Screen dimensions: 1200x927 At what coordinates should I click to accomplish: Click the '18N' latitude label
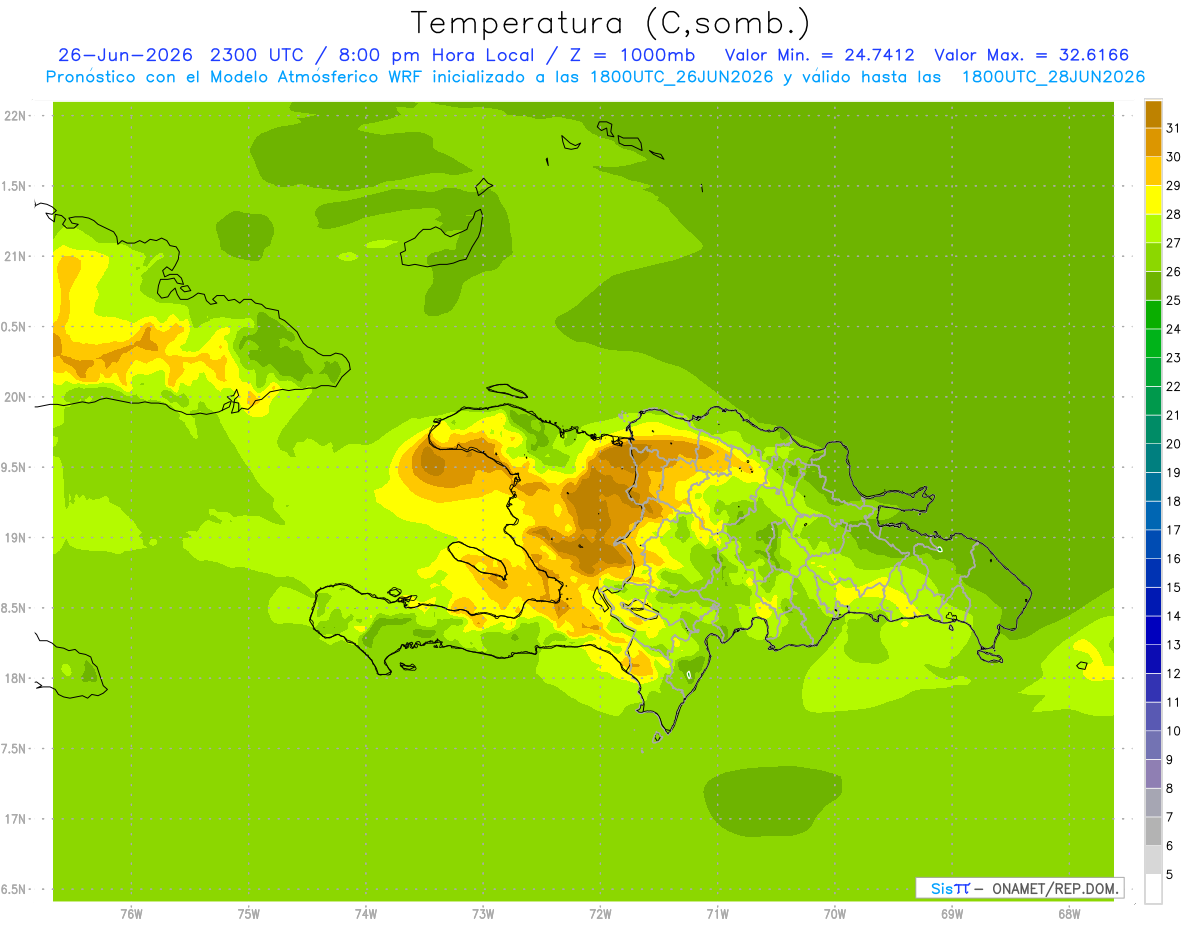(x=16, y=678)
